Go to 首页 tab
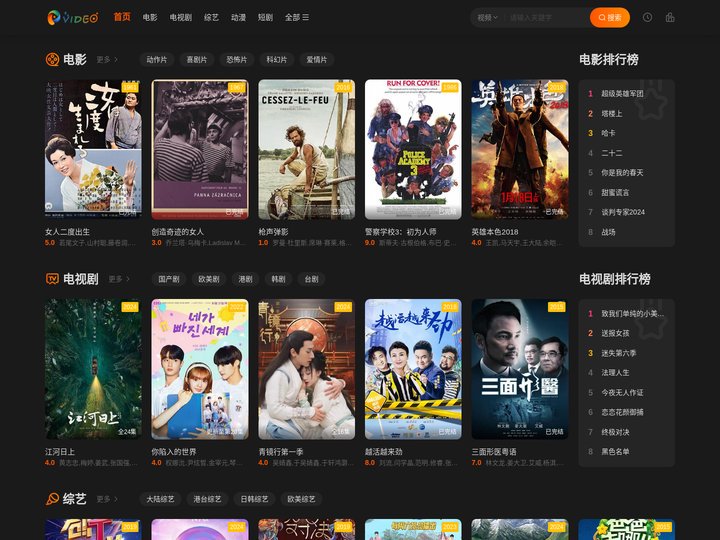The image size is (720, 540). (x=122, y=17)
